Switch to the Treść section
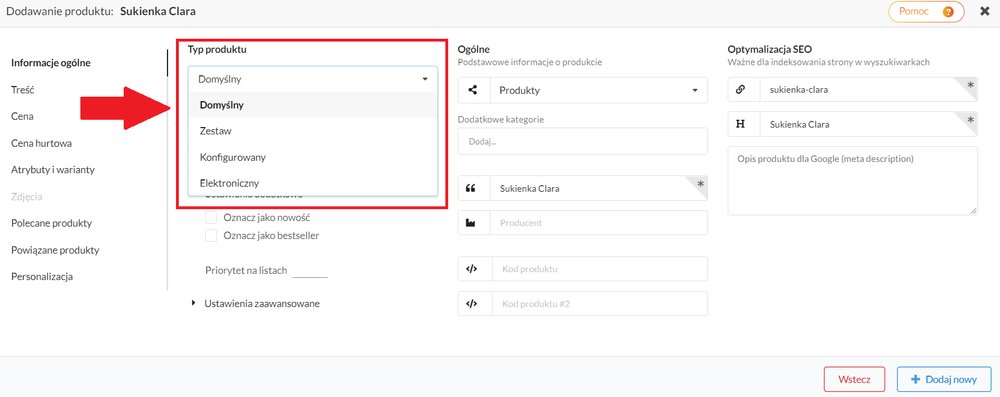1000x397 pixels. pos(22,89)
